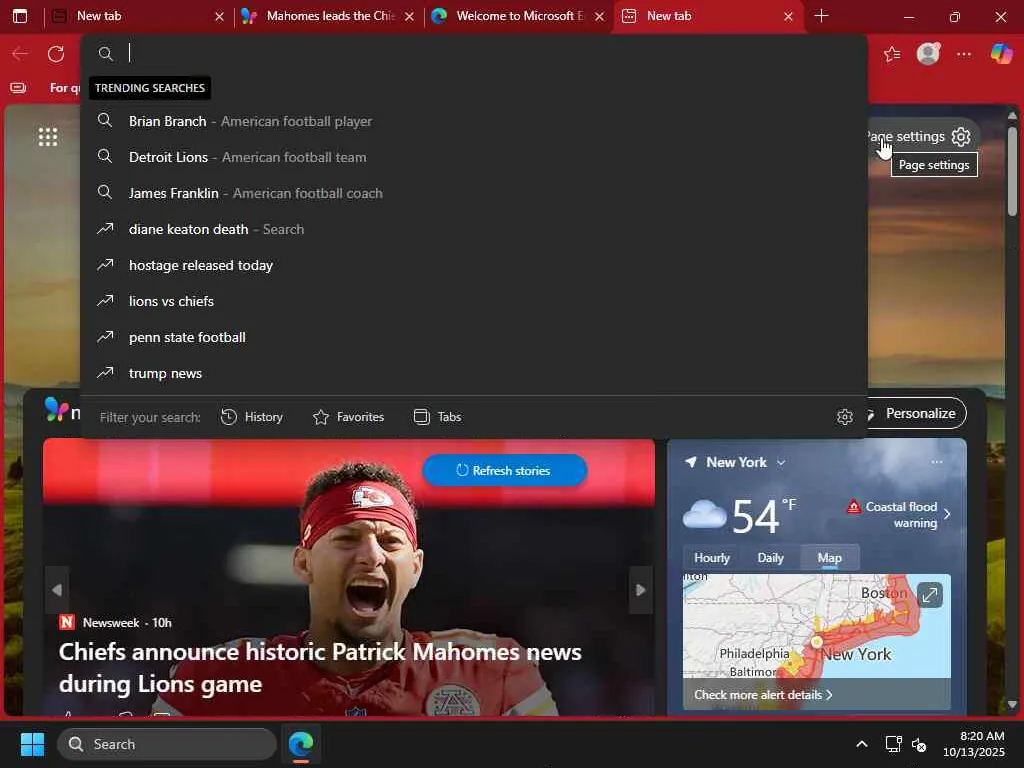
Task: Expand the New York location dropdown
Action: (780, 462)
